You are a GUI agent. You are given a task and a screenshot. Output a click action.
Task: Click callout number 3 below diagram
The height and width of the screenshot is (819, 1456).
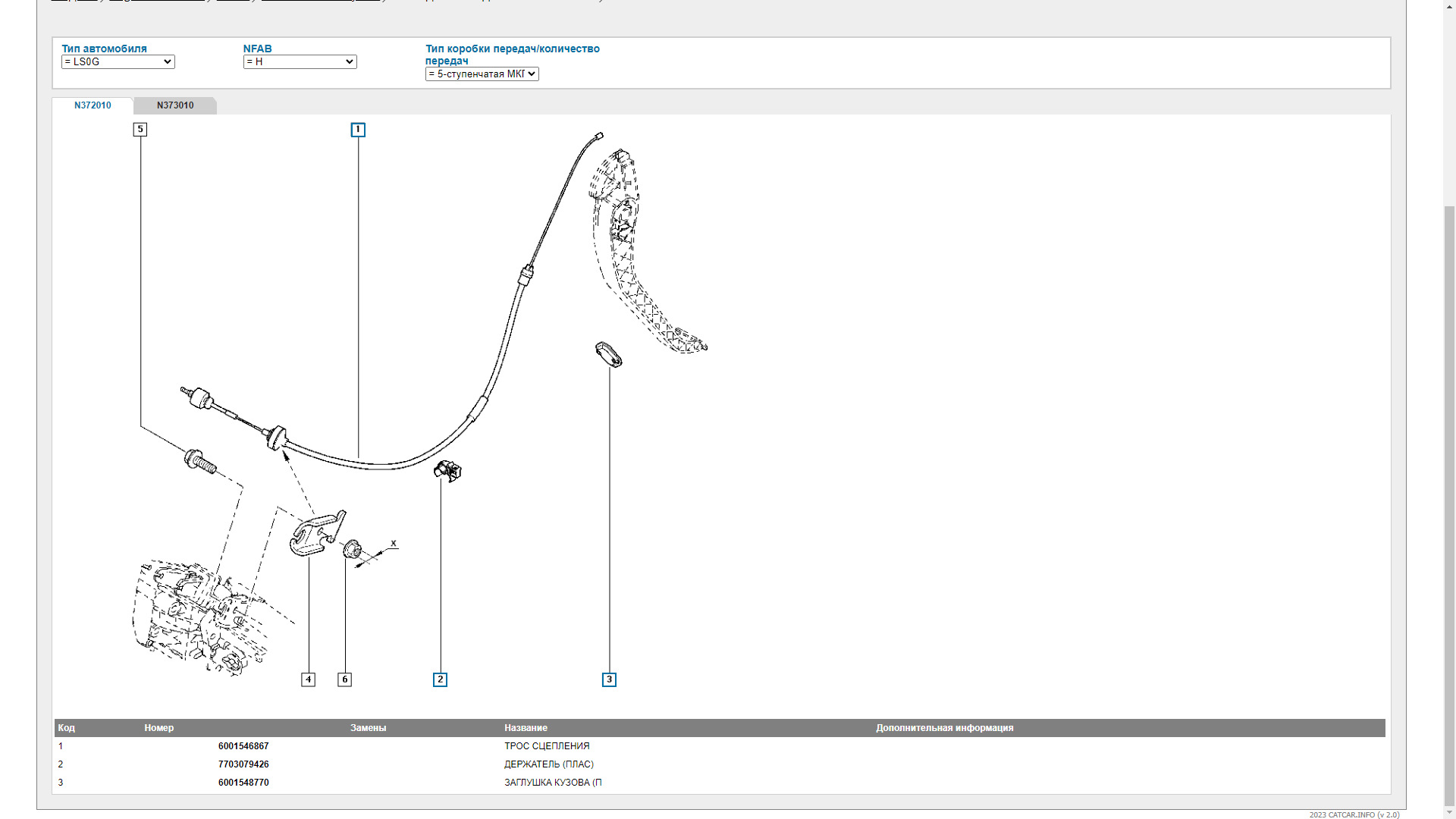[x=609, y=679]
